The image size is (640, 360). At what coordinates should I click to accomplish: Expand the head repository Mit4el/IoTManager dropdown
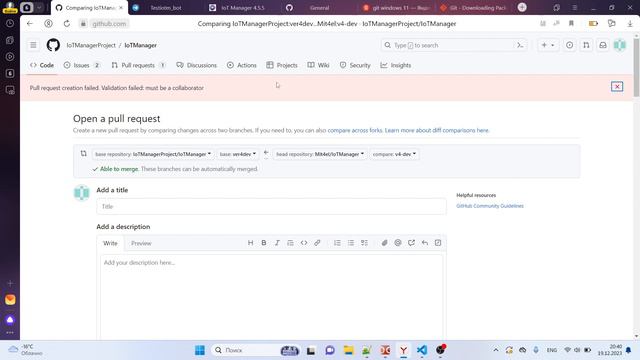click(320, 154)
